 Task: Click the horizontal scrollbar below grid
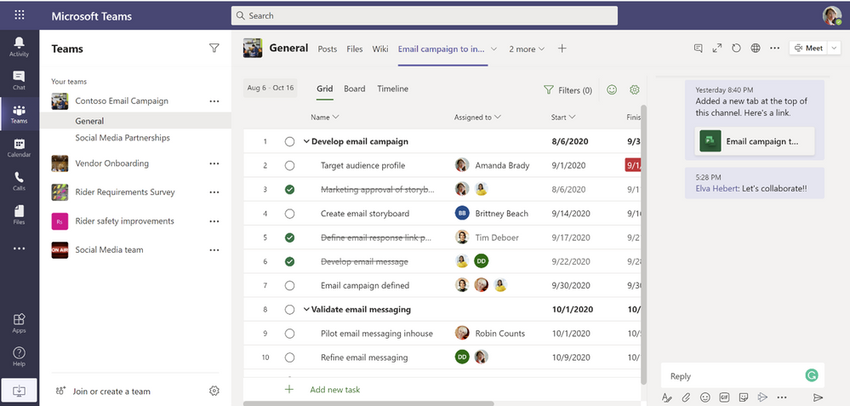(368, 403)
